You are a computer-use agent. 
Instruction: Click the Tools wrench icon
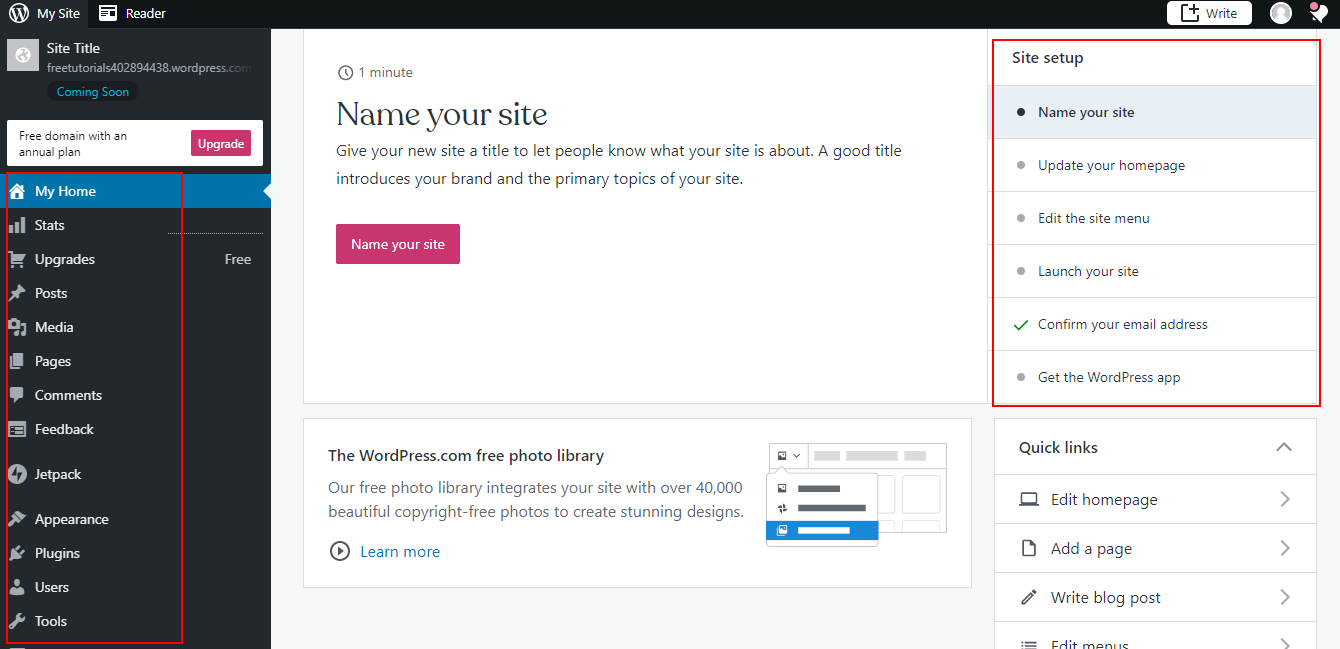17,621
